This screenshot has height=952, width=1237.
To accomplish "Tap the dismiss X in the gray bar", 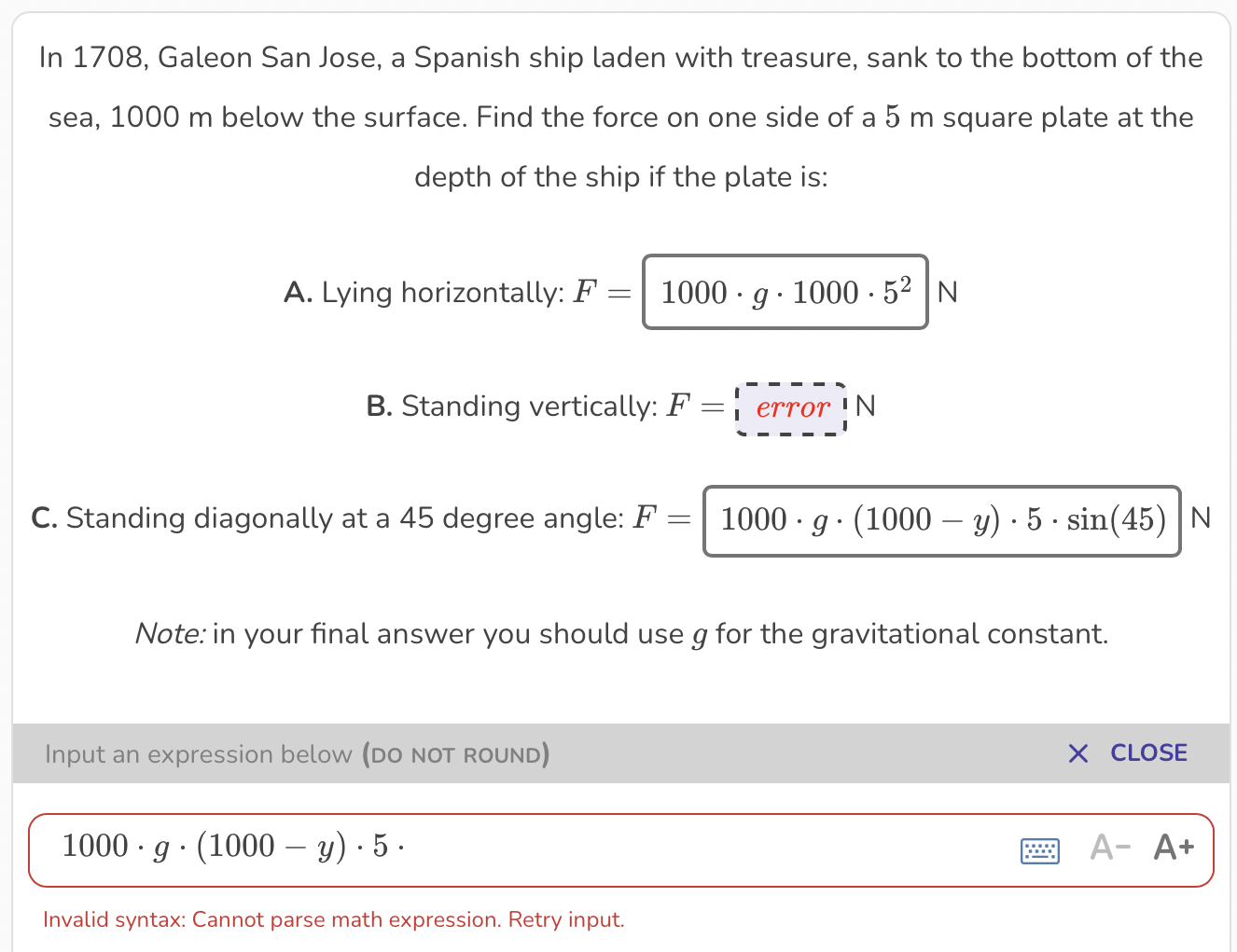I will click(1078, 753).
